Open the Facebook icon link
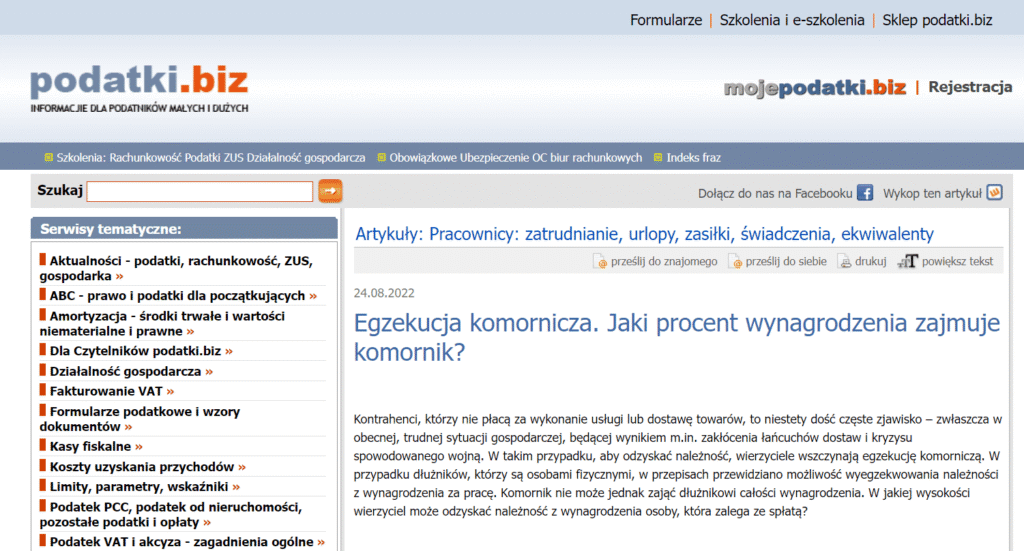1024x551 pixels. (x=865, y=193)
